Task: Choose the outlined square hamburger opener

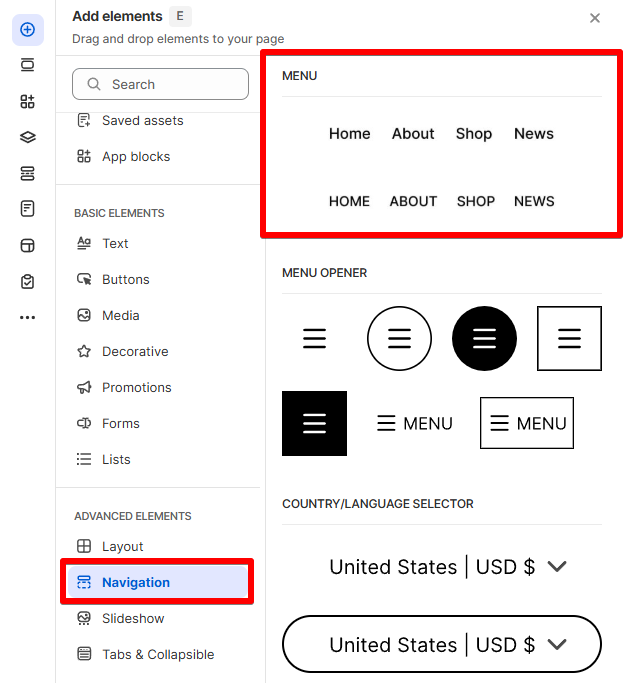Action: [x=569, y=338]
